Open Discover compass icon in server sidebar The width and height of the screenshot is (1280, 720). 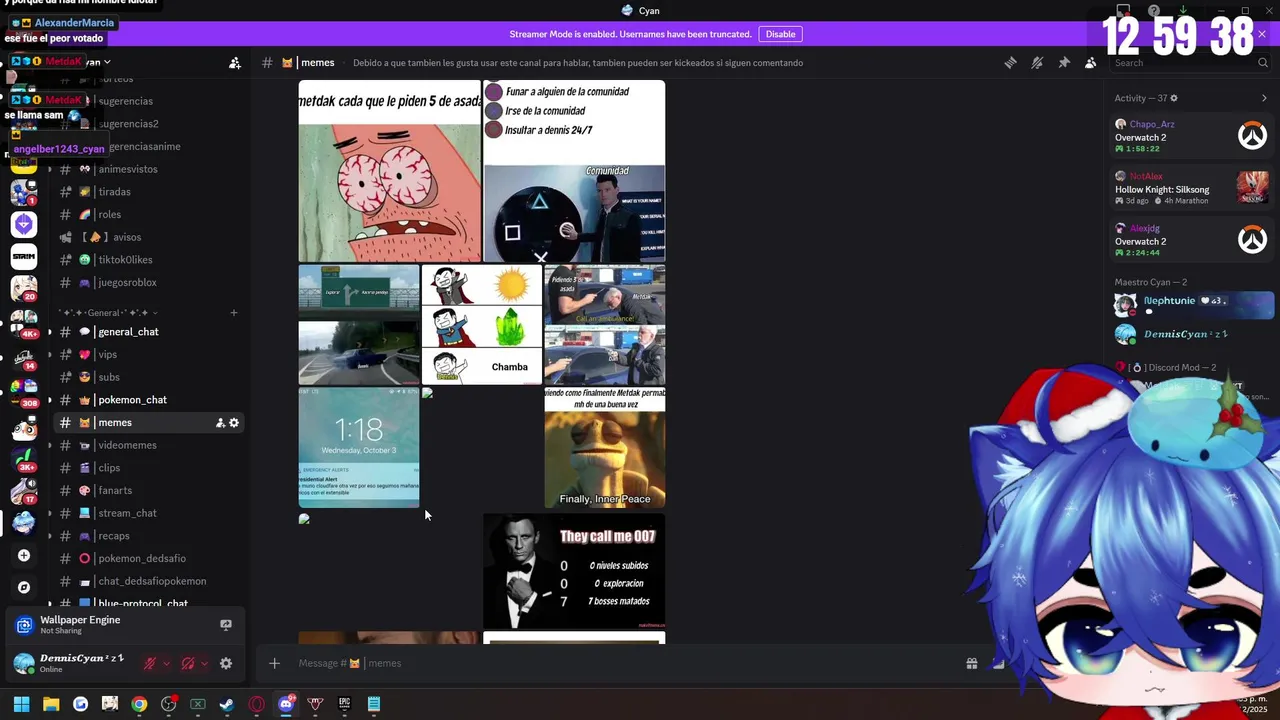point(24,587)
